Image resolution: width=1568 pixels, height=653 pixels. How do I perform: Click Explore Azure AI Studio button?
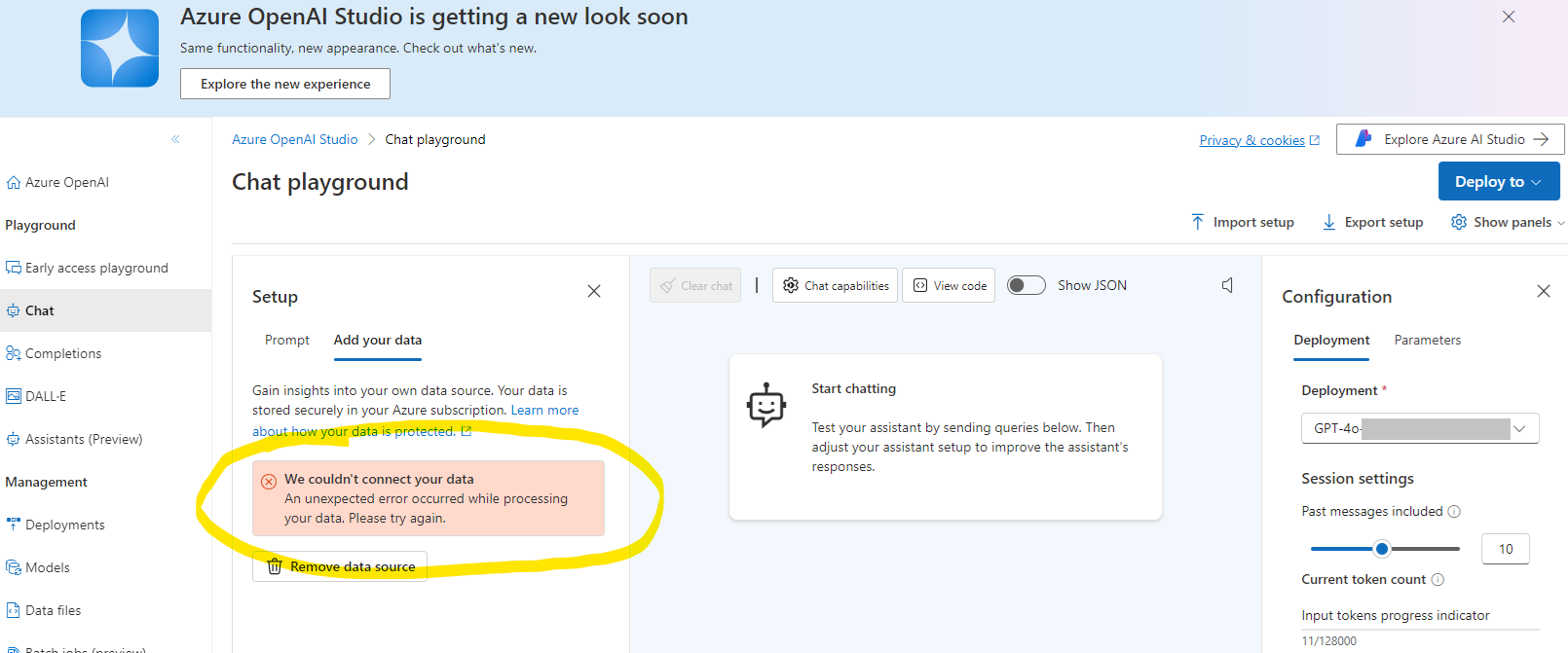click(x=1450, y=139)
